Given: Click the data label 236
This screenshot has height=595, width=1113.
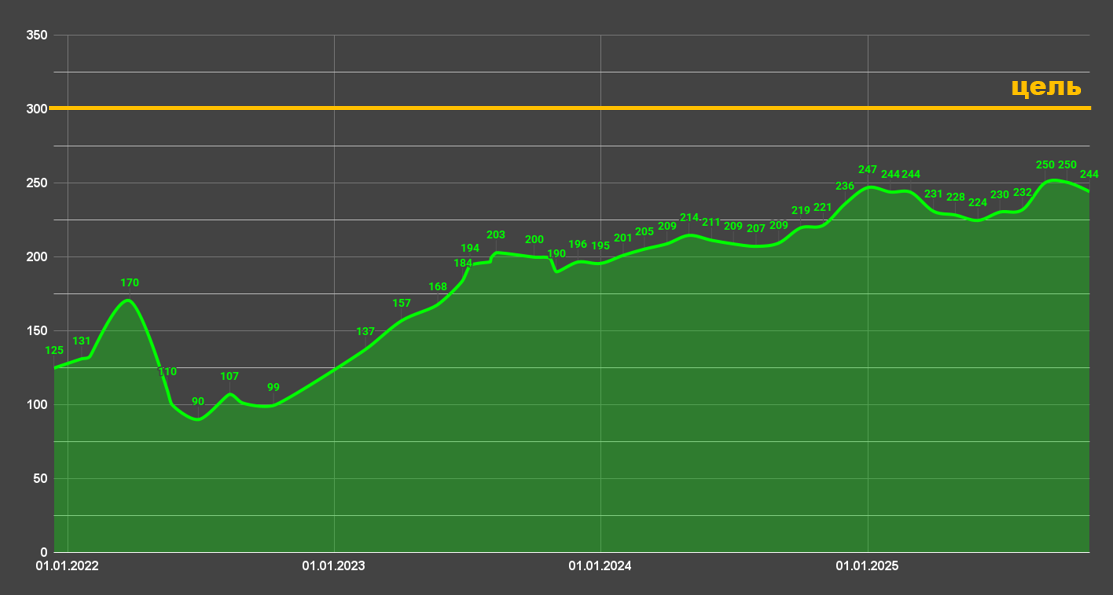Looking at the screenshot, I should (845, 186).
